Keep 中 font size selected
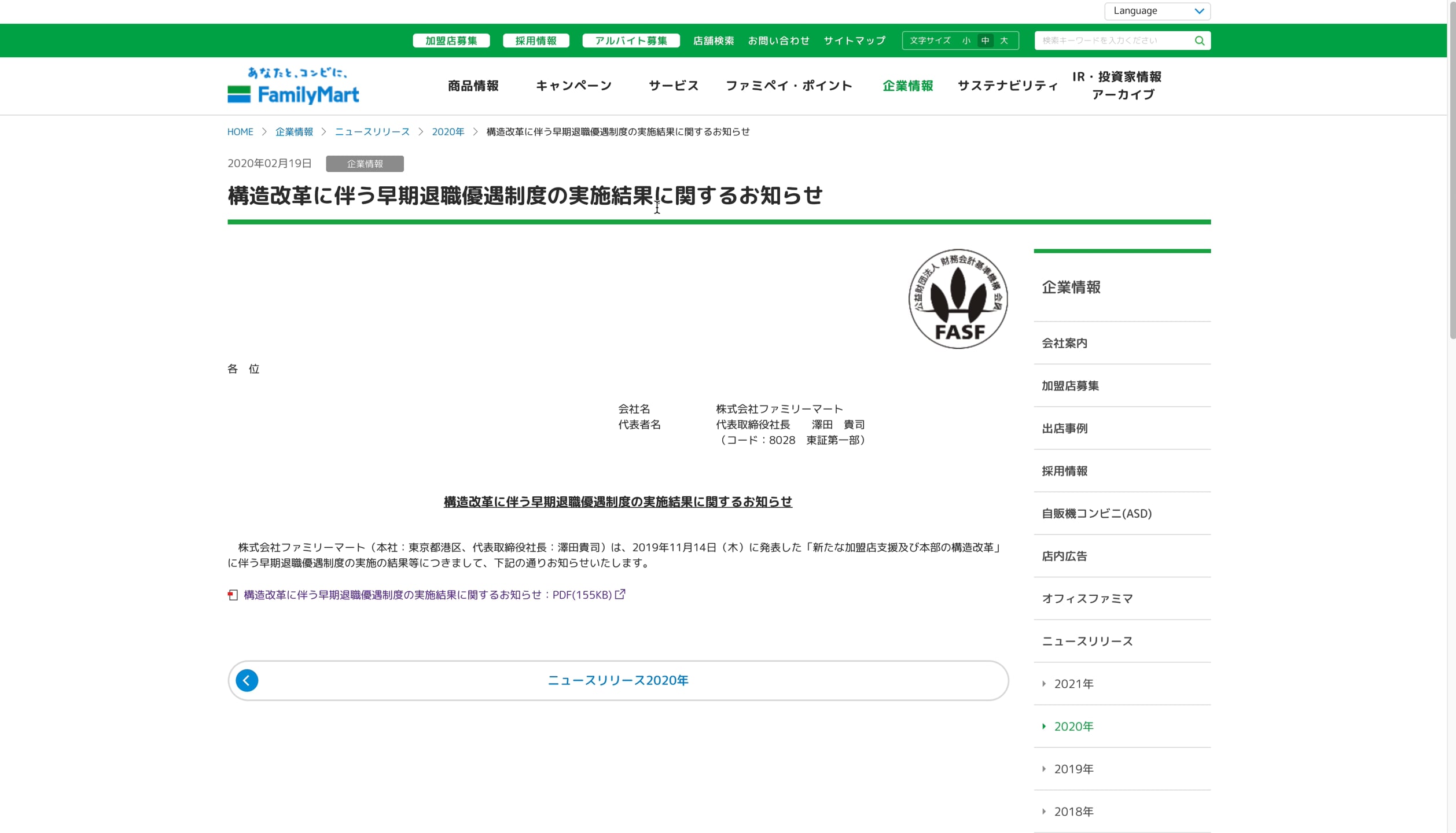The height and width of the screenshot is (833, 1456). coord(985,40)
